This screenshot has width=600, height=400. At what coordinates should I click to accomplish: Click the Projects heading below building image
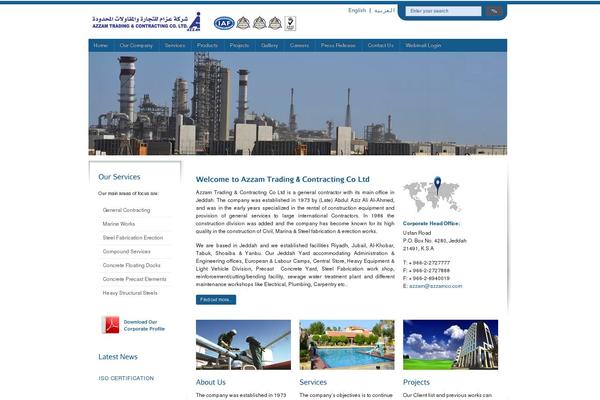point(416,382)
